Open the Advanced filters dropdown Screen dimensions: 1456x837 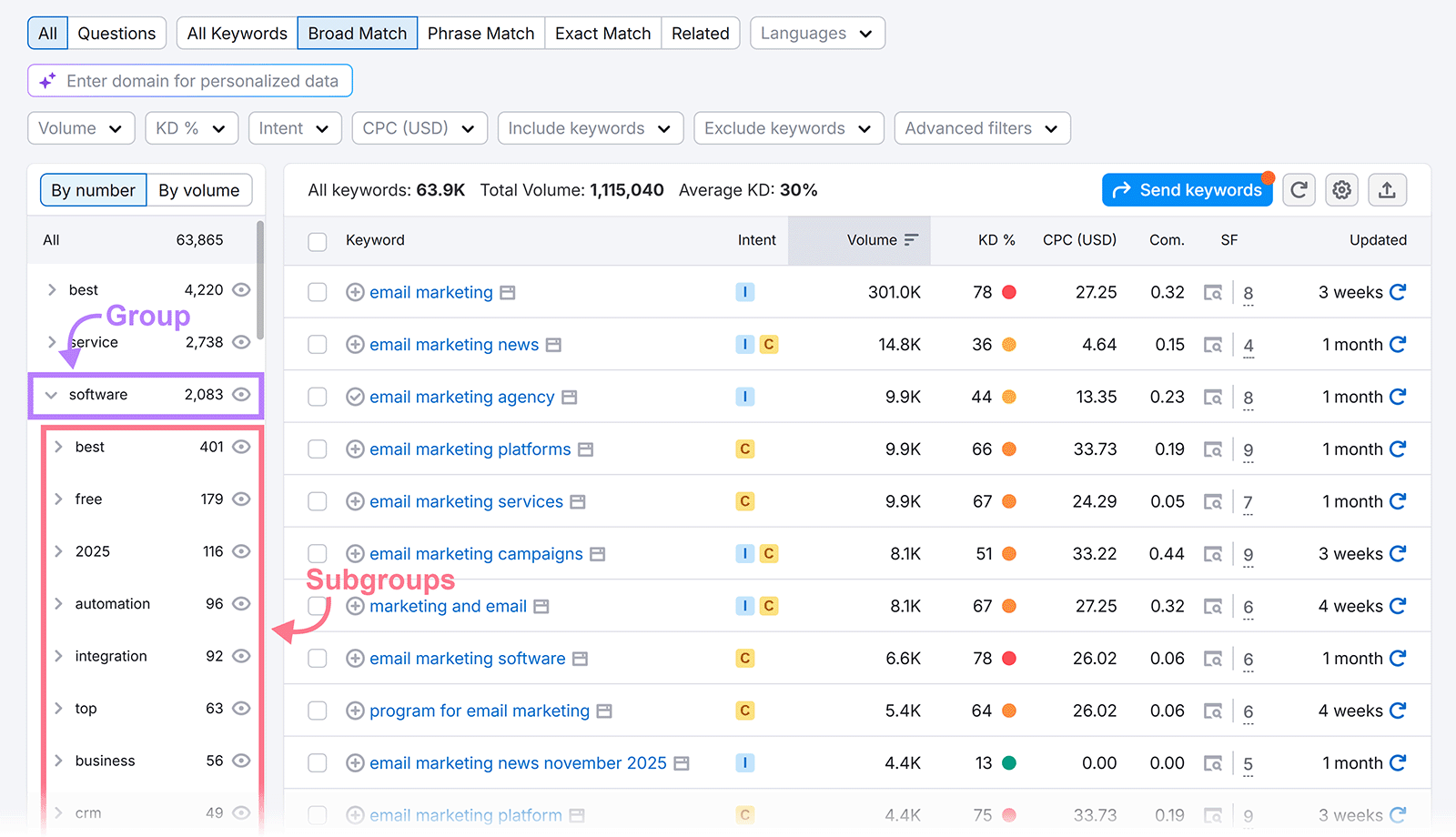point(982,127)
